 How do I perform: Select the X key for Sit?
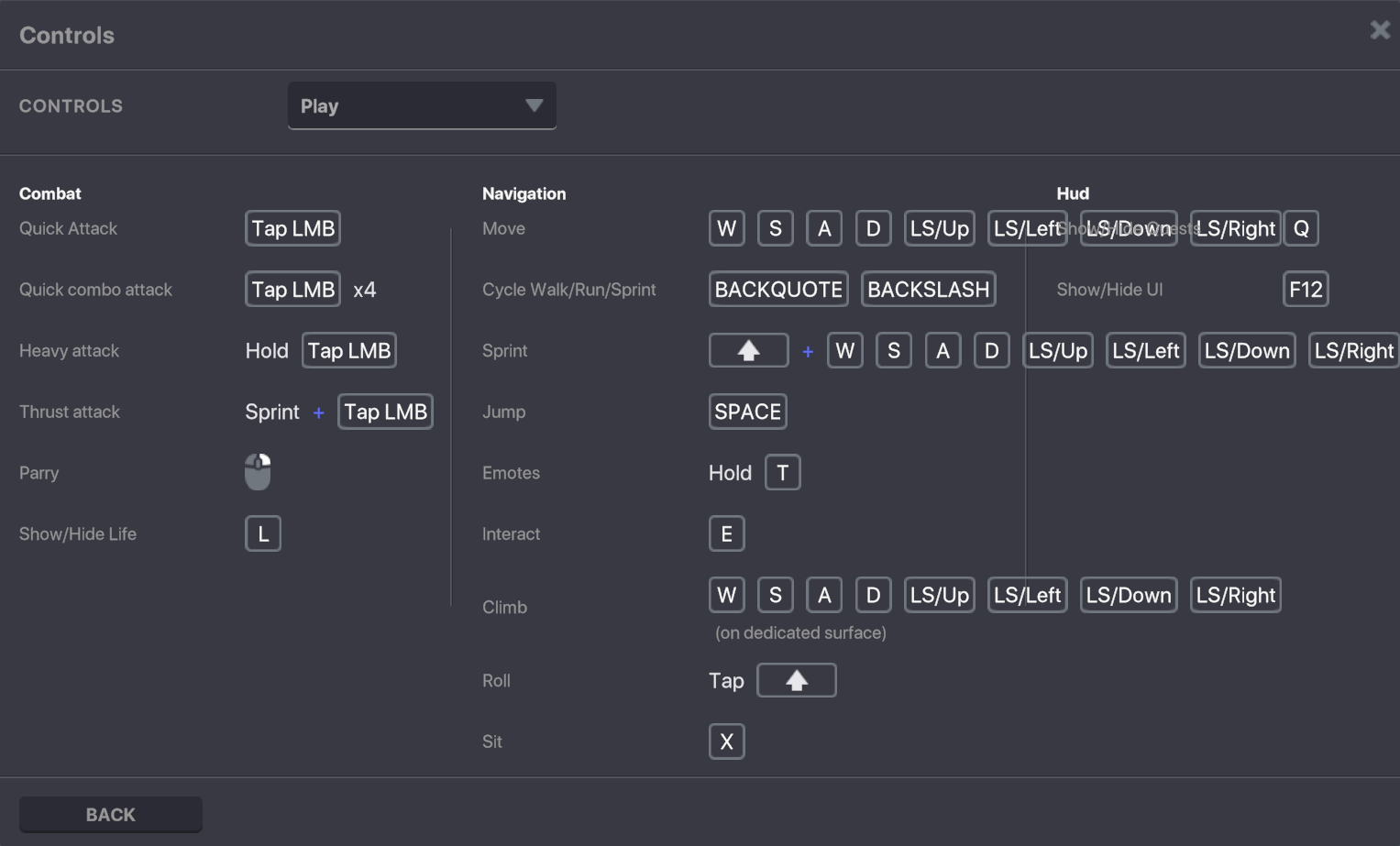(x=726, y=742)
